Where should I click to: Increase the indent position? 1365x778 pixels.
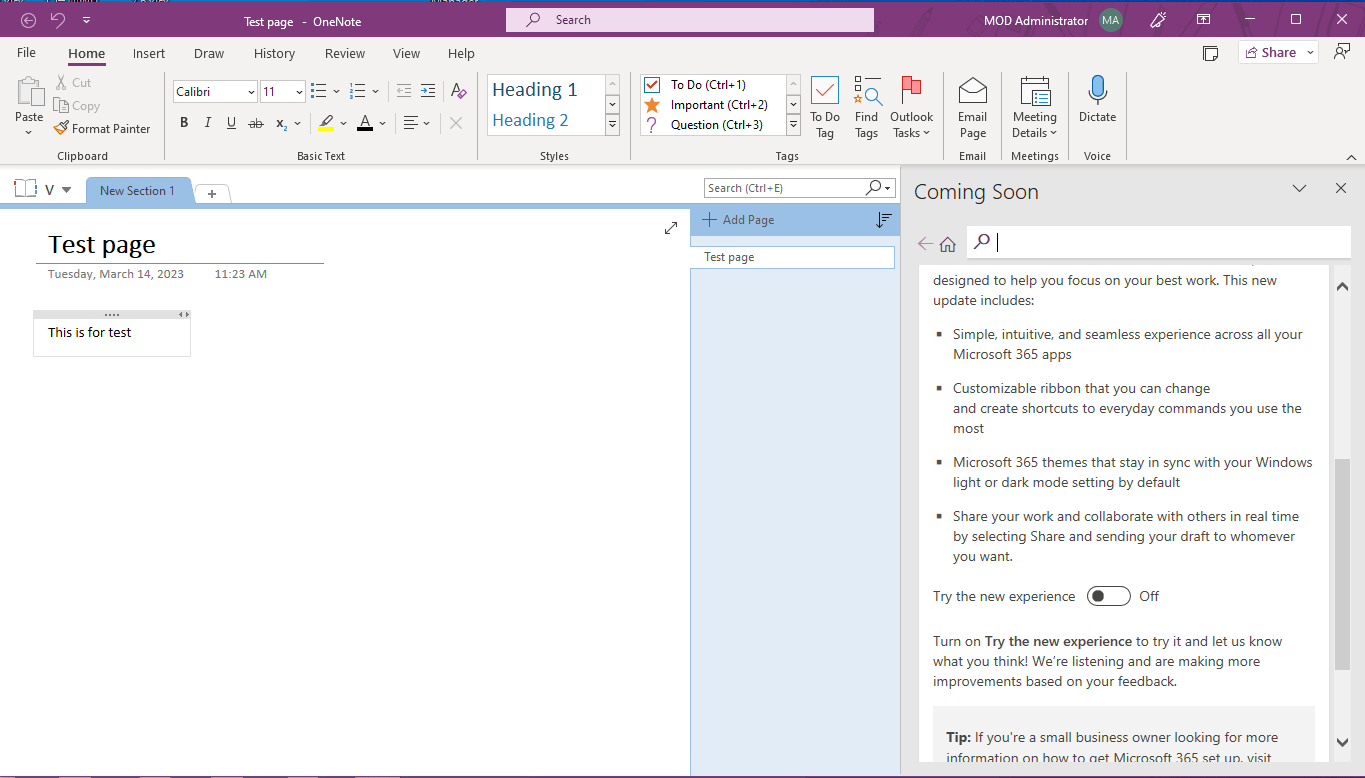pos(428,91)
